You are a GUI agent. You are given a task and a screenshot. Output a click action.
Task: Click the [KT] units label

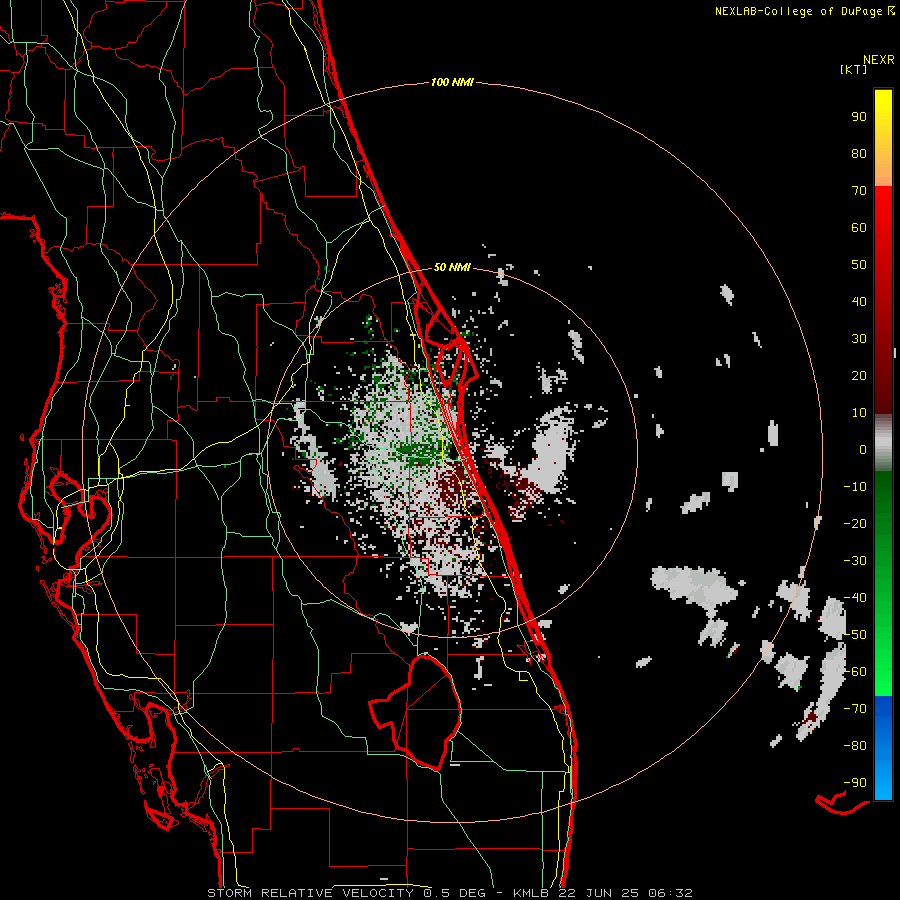854,69
